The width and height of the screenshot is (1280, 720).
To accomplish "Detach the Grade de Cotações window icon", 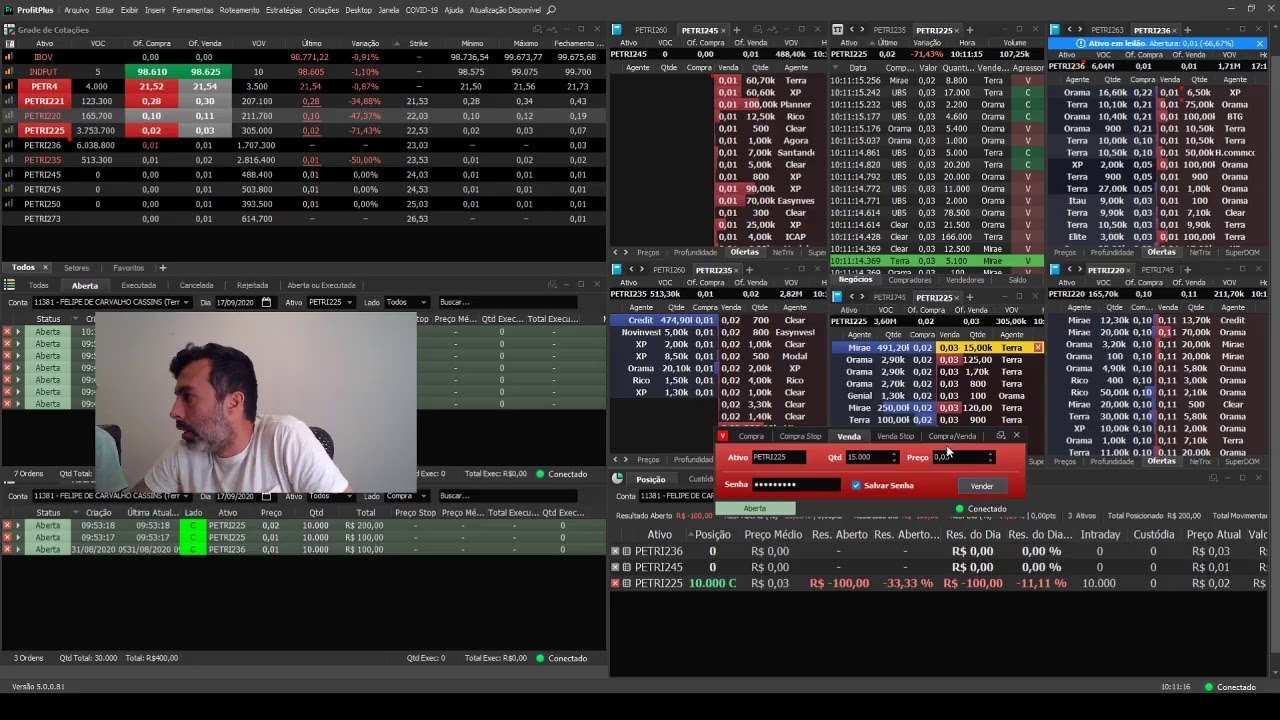I will [537, 30].
